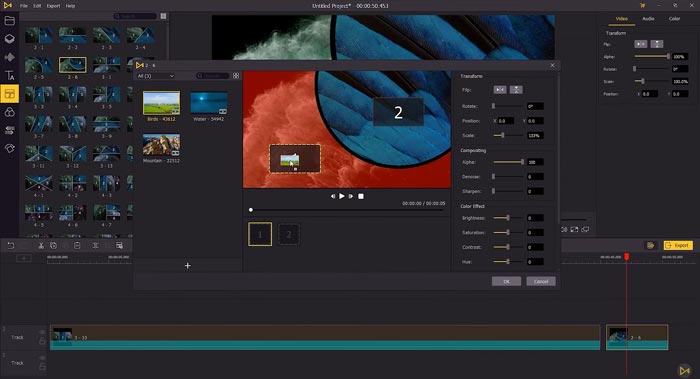
Task: Click the snapshot image icon under main preview
Action: (x=574, y=229)
